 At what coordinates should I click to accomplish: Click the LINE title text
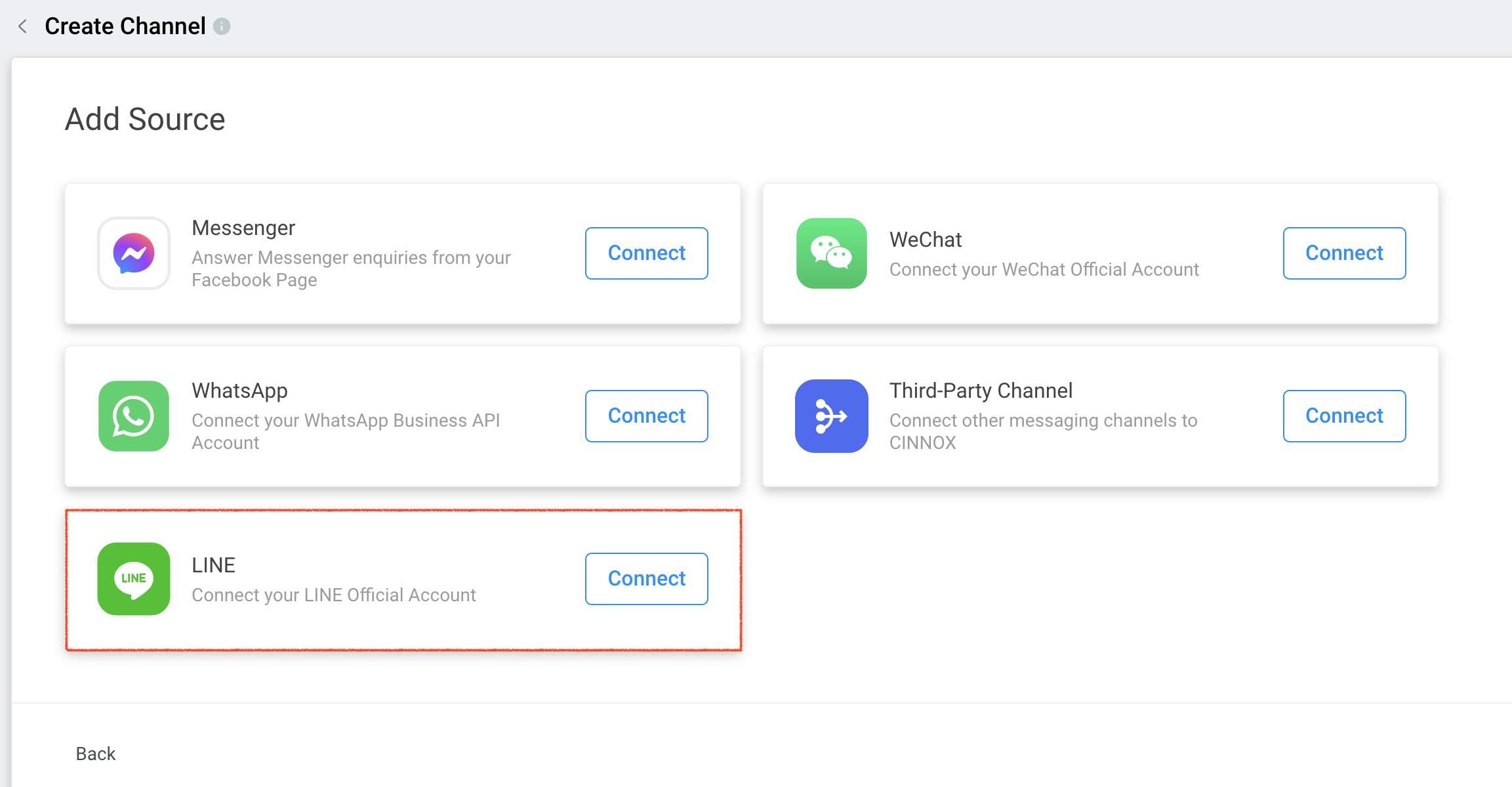point(213,565)
